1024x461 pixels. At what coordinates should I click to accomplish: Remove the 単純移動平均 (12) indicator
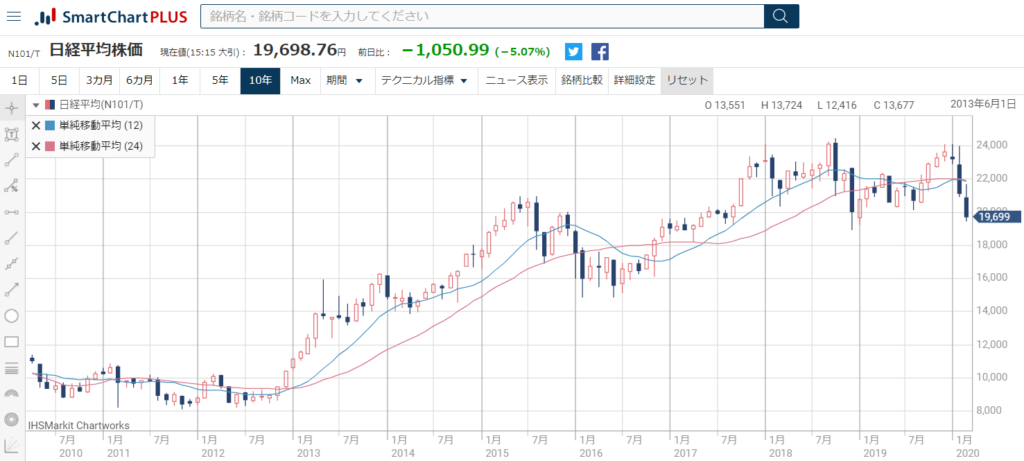tap(36, 126)
